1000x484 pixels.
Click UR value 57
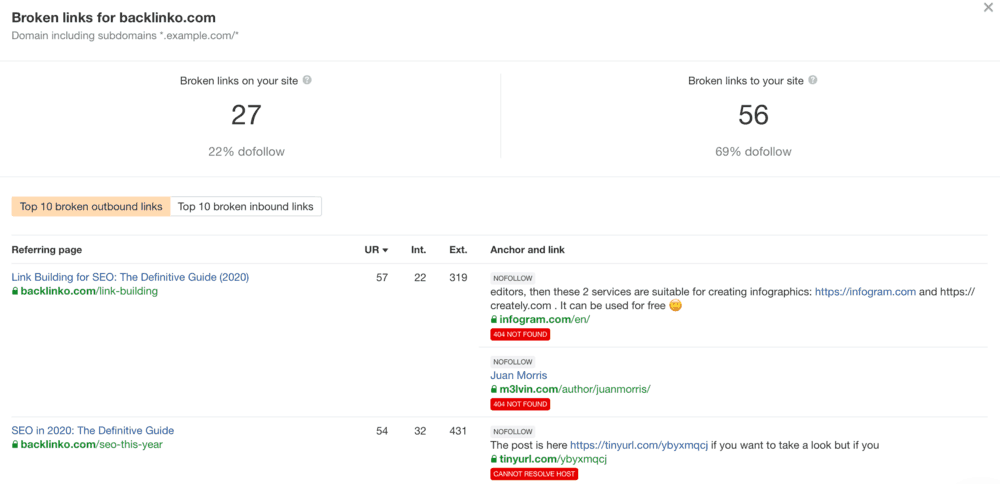[381, 277]
